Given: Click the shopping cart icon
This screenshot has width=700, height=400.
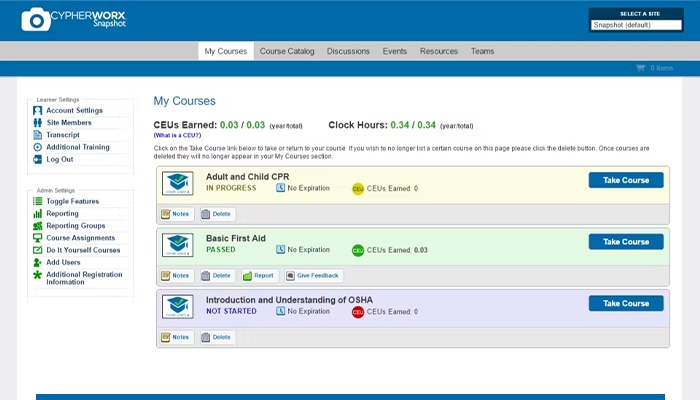Looking at the screenshot, I should [640, 68].
